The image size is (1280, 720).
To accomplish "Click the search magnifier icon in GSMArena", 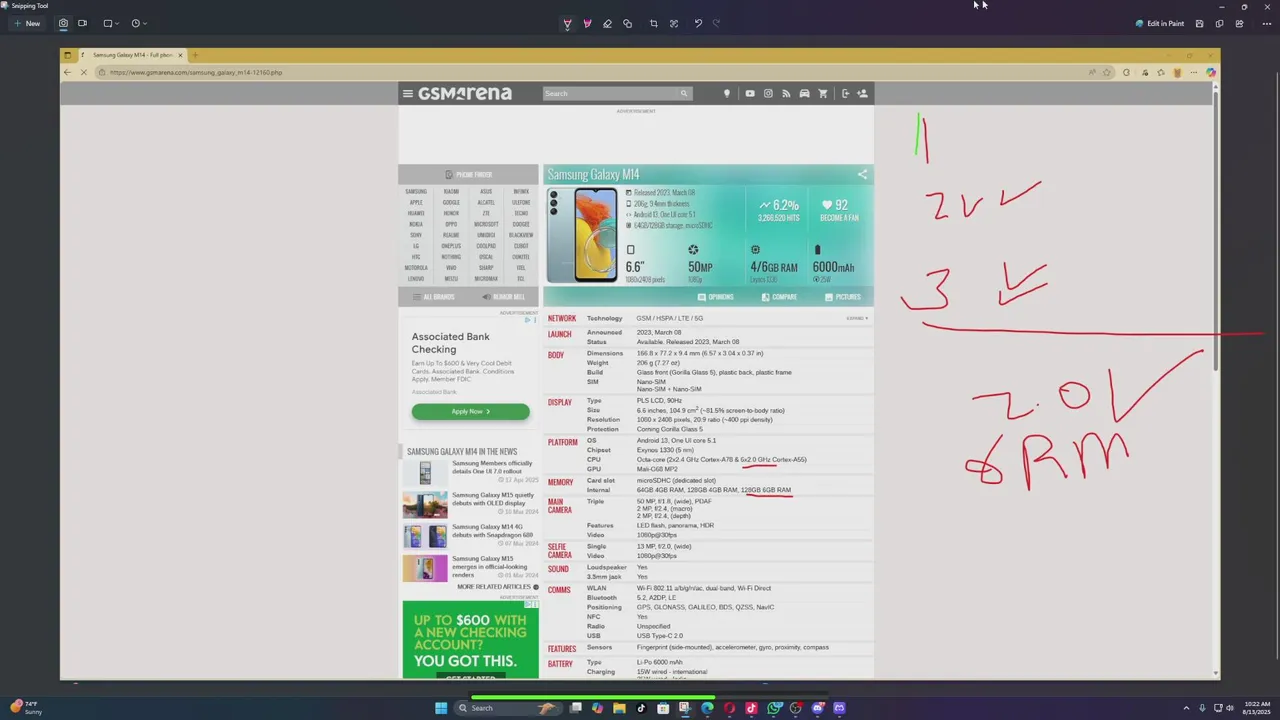I will click(x=684, y=93).
